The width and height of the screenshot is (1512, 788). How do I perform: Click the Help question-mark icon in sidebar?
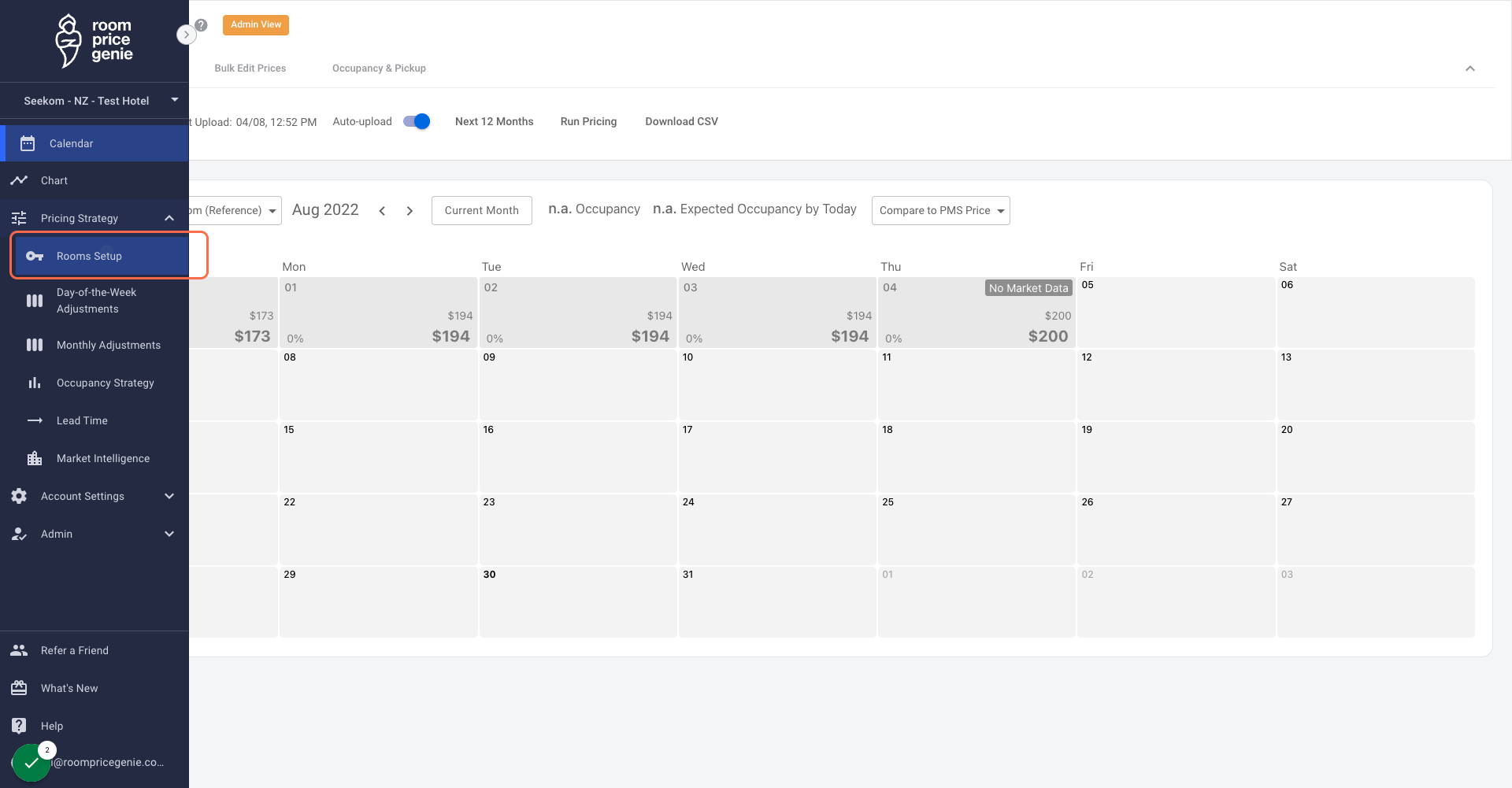(x=19, y=726)
